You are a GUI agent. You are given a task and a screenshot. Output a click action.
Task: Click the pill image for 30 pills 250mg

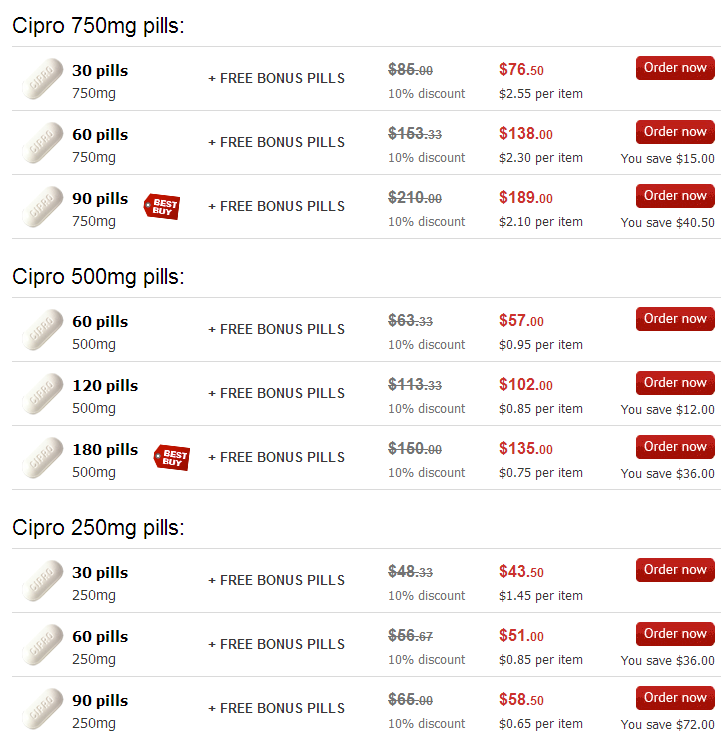pos(42,581)
